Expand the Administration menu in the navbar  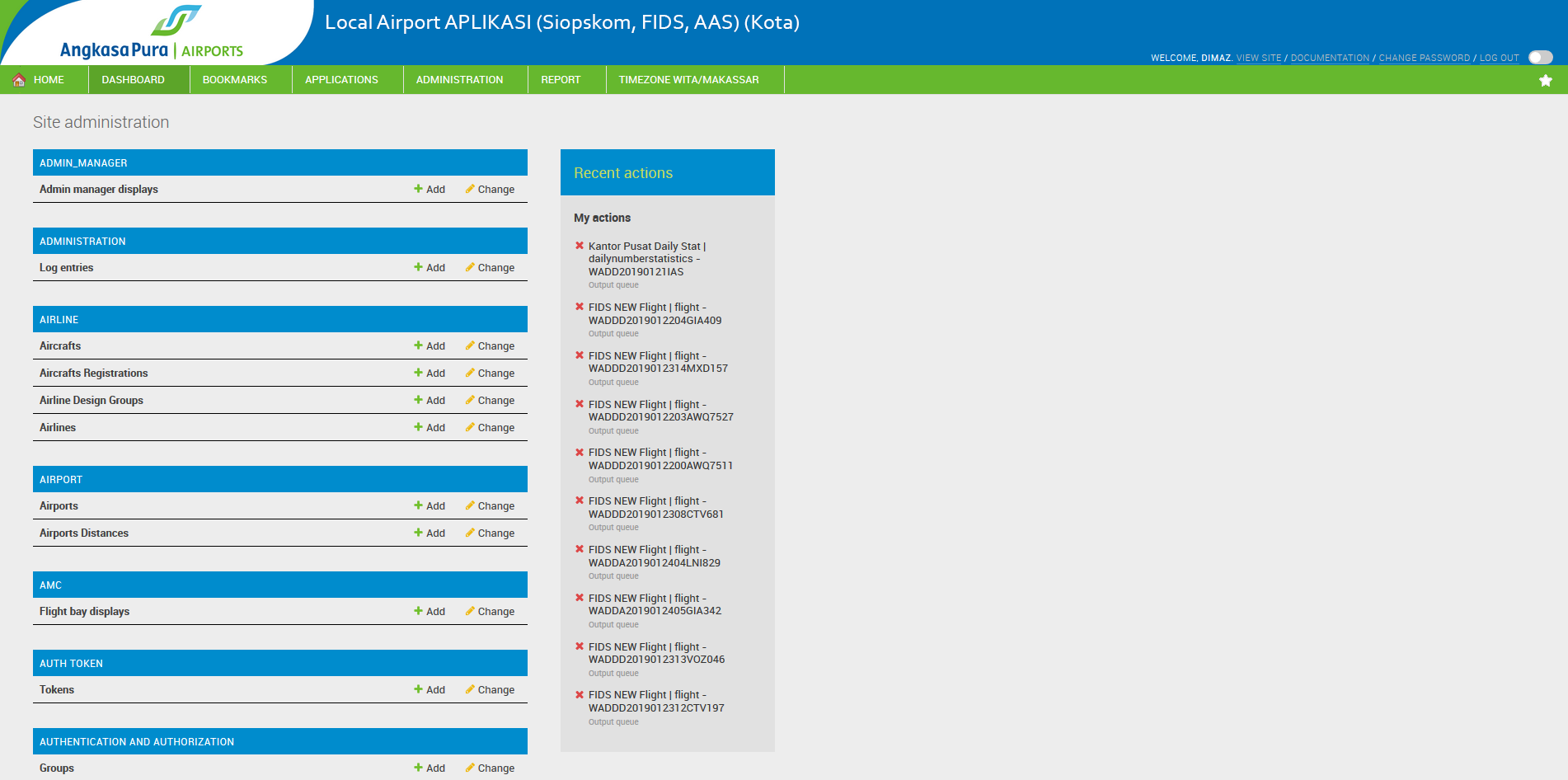pos(459,80)
